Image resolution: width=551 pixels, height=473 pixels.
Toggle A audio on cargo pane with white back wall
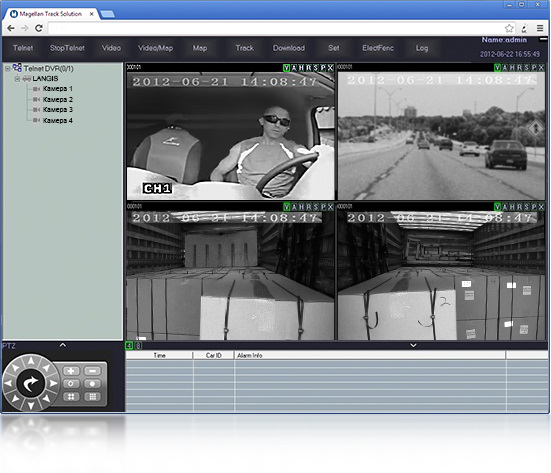click(294, 207)
